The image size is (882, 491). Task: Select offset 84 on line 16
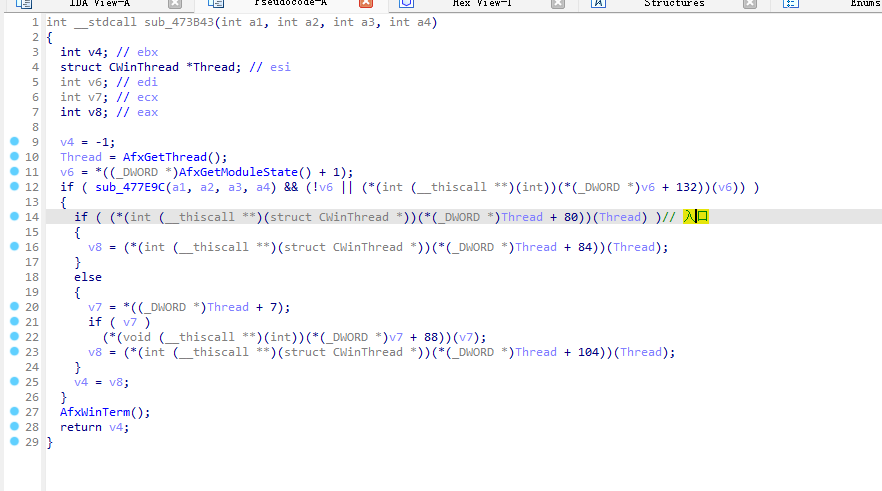[585, 247]
